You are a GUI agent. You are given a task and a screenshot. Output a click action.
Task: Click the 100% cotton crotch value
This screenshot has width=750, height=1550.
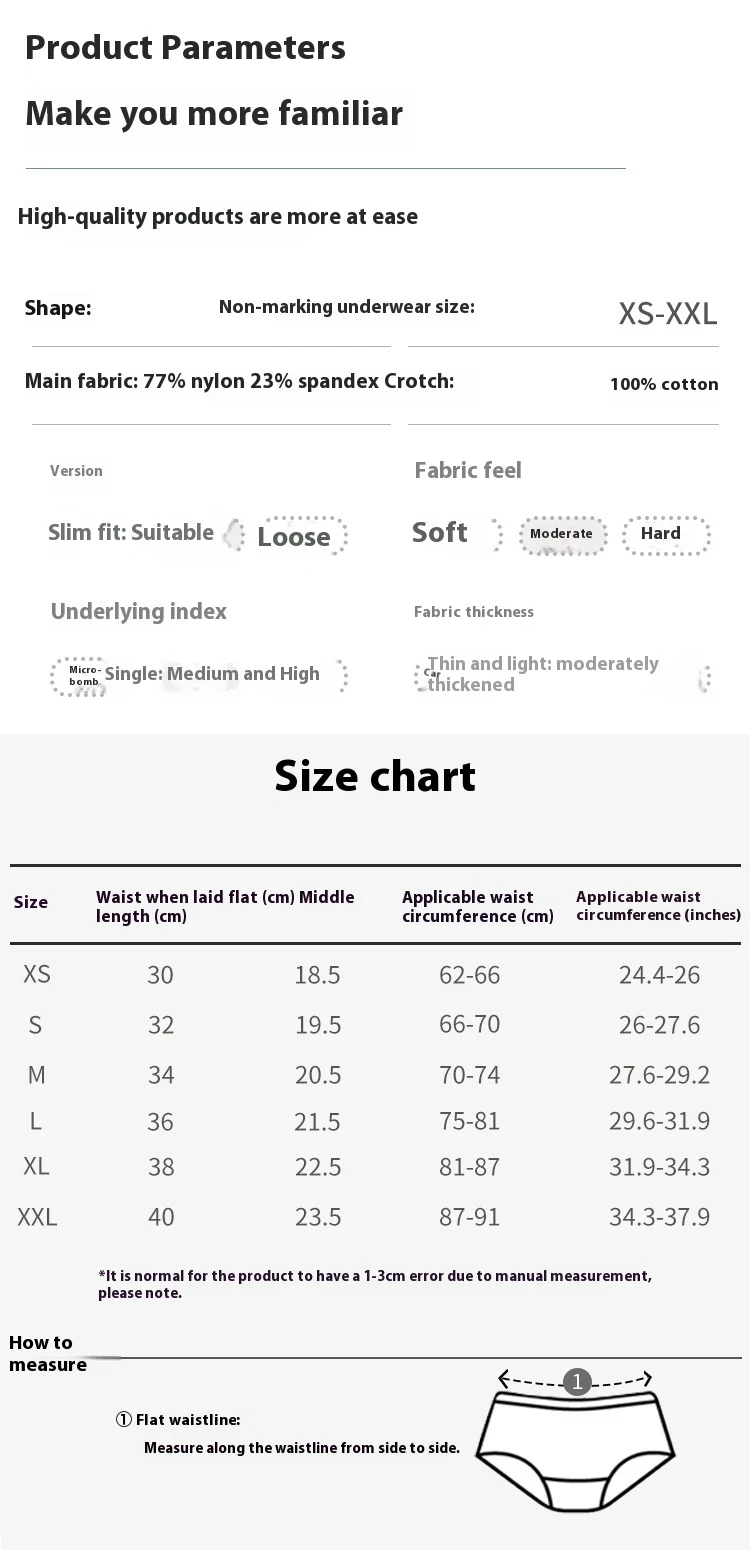coord(664,384)
